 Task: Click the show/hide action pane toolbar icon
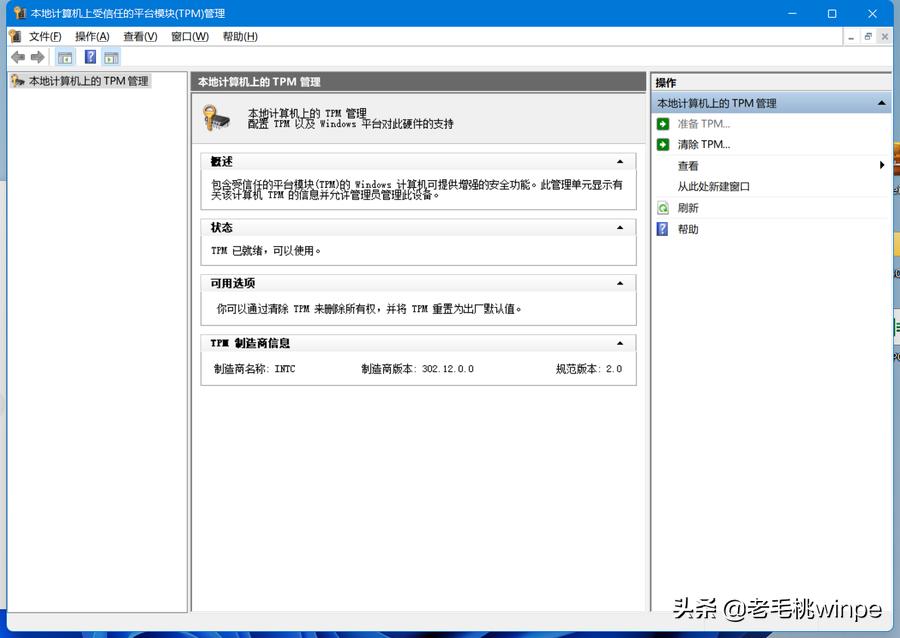tap(111, 57)
